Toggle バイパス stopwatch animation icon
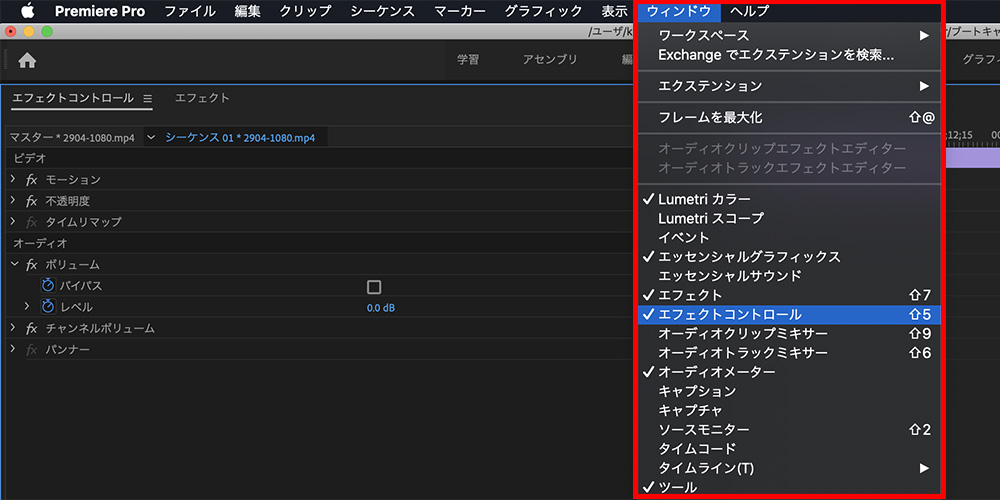This screenshot has height=500, width=1000. click(48, 286)
